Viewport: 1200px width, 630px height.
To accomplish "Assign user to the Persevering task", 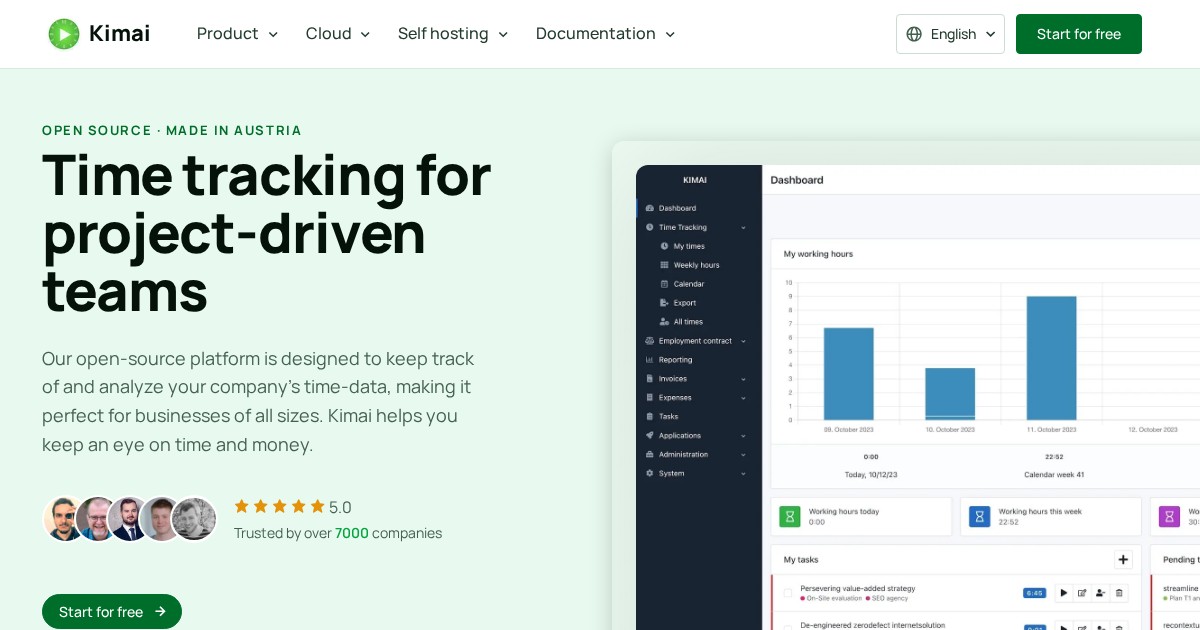I will pos(1100,593).
